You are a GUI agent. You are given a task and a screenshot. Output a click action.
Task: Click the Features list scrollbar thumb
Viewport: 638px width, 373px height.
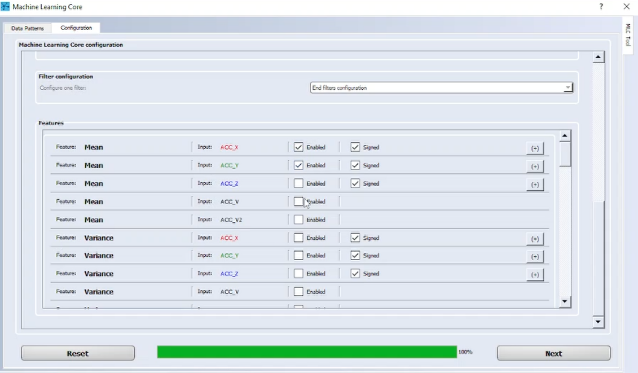point(565,154)
